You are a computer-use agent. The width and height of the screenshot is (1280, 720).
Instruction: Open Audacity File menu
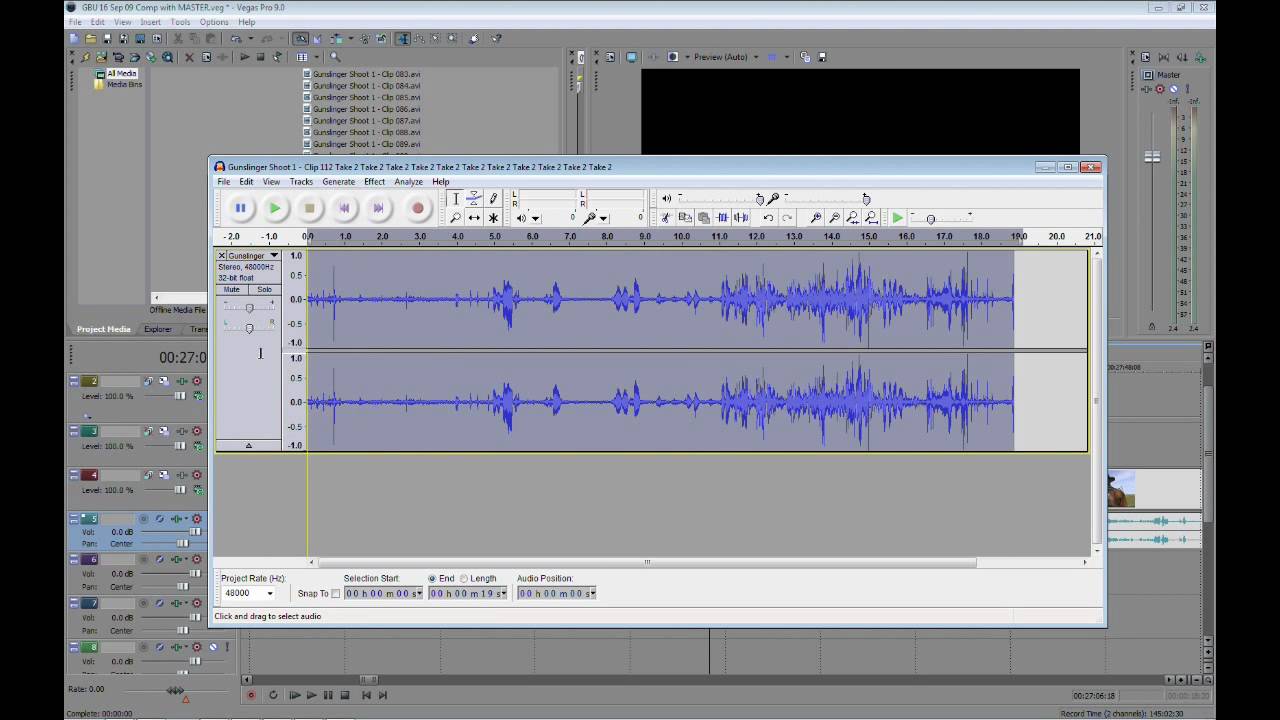click(x=224, y=182)
